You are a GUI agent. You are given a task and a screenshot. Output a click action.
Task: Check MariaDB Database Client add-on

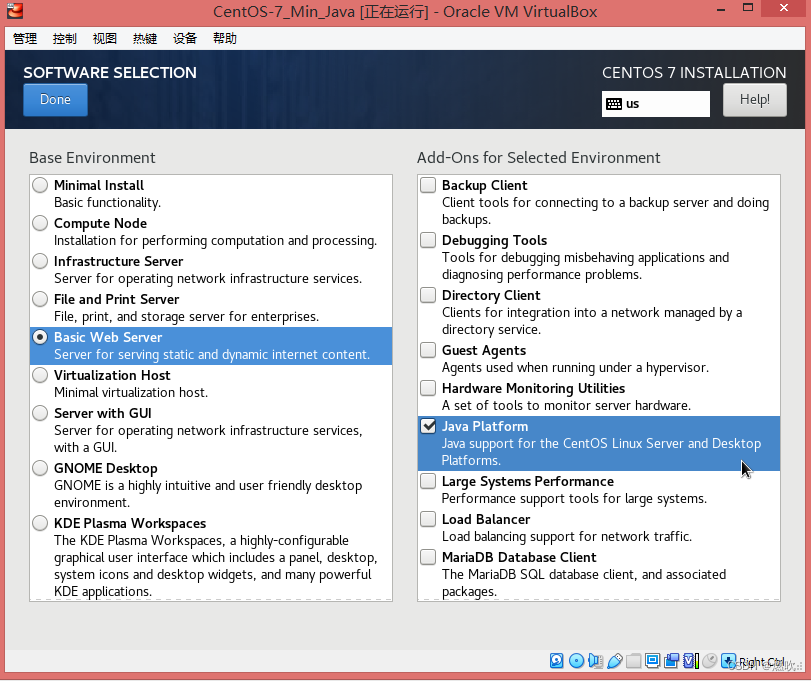[x=428, y=557]
